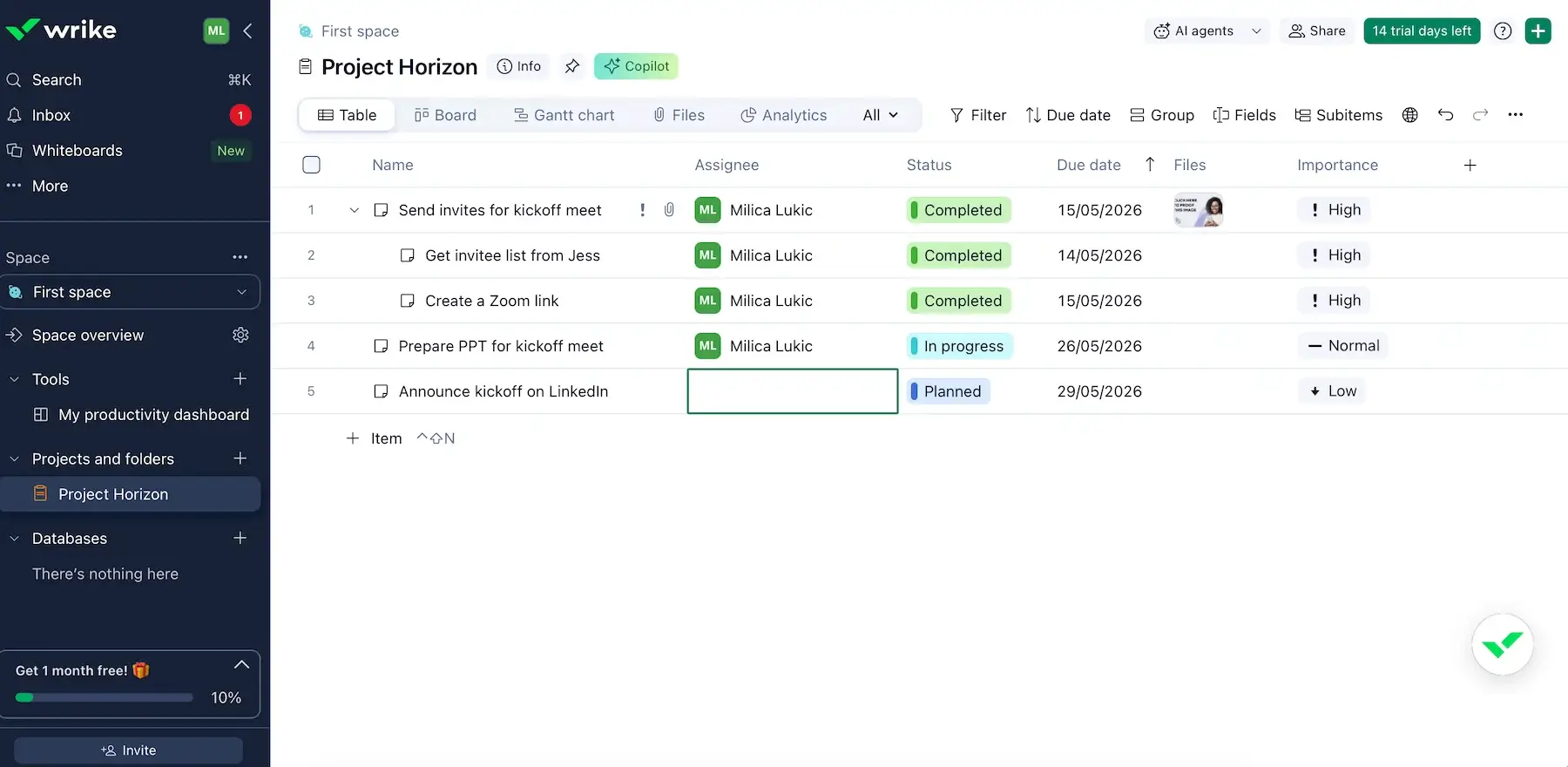Change status of Prepare PPT from In progress
Image resolution: width=1568 pixels, height=767 pixels.
point(959,346)
